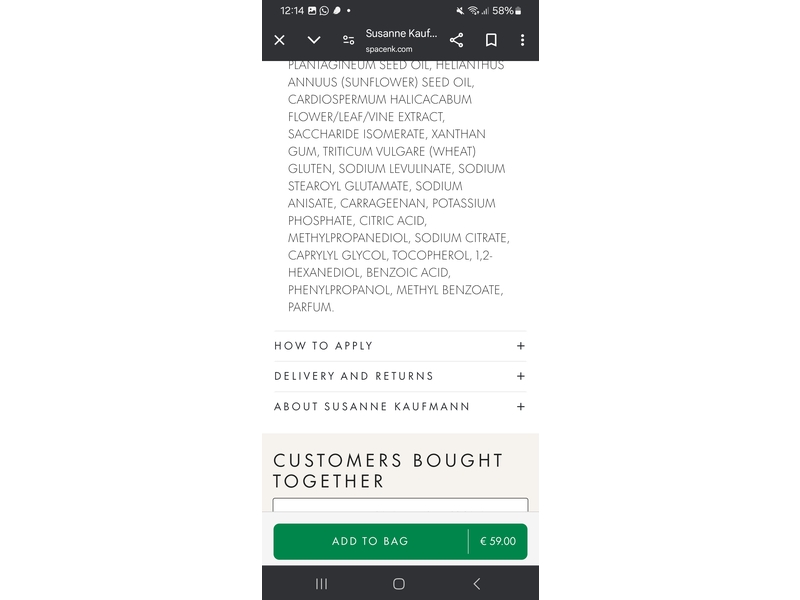Expand How to Apply plus icon

[x=521, y=346]
